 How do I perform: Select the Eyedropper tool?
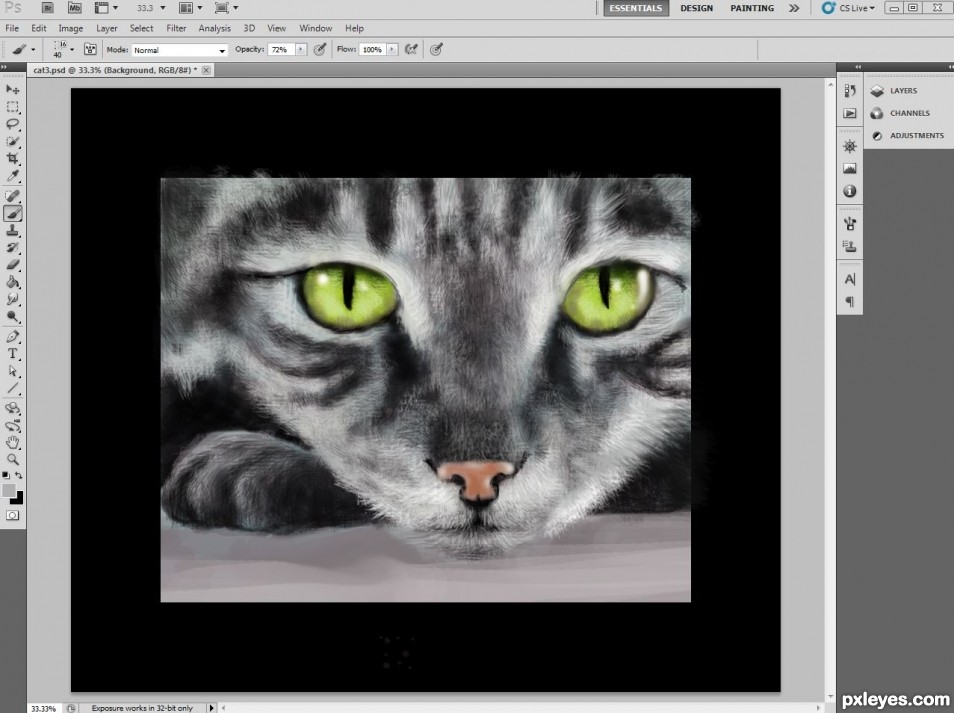click(13, 176)
